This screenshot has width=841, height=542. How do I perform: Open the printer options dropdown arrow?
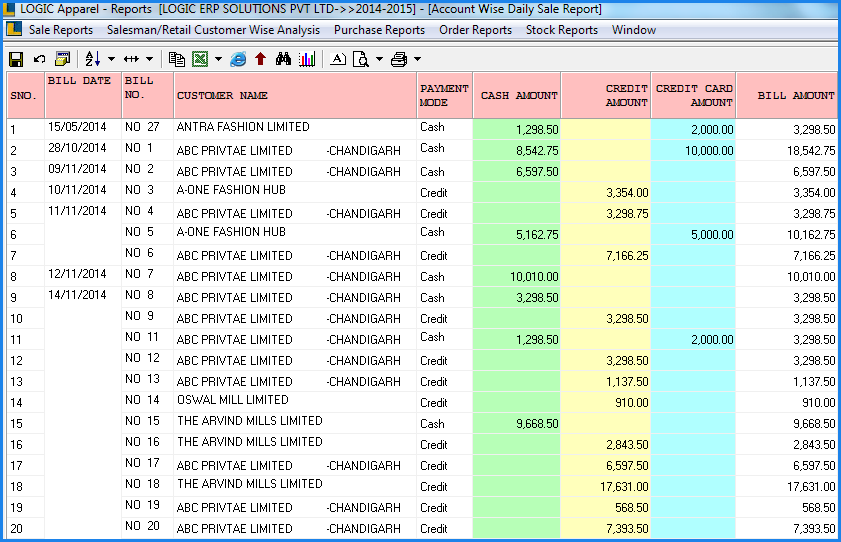click(417, 59)
